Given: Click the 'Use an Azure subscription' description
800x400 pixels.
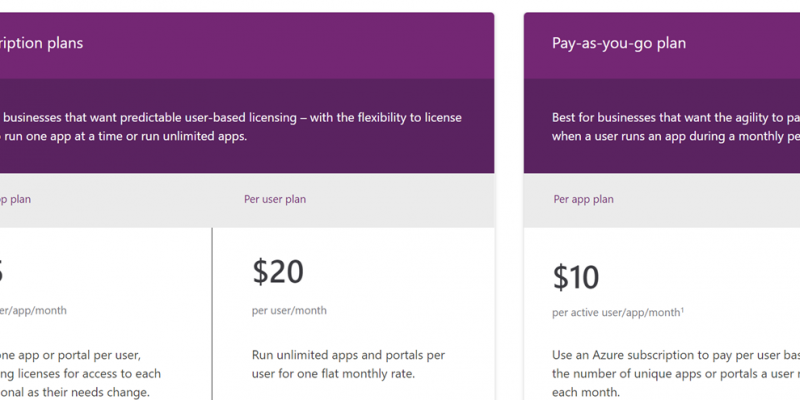Looking at the screenshot, I should click(676, 373).
